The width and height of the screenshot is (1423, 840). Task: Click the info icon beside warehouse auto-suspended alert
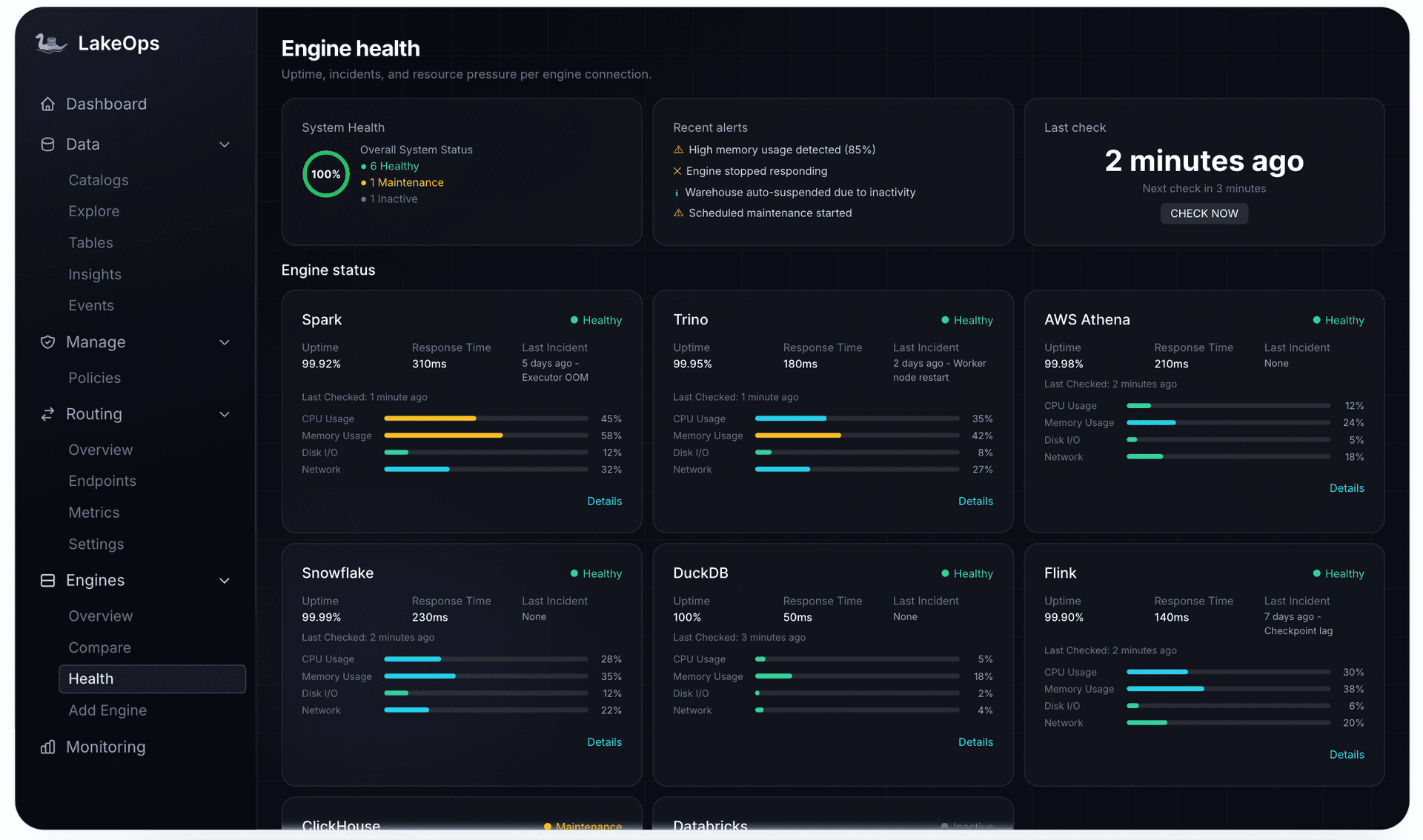click(677, 193)
